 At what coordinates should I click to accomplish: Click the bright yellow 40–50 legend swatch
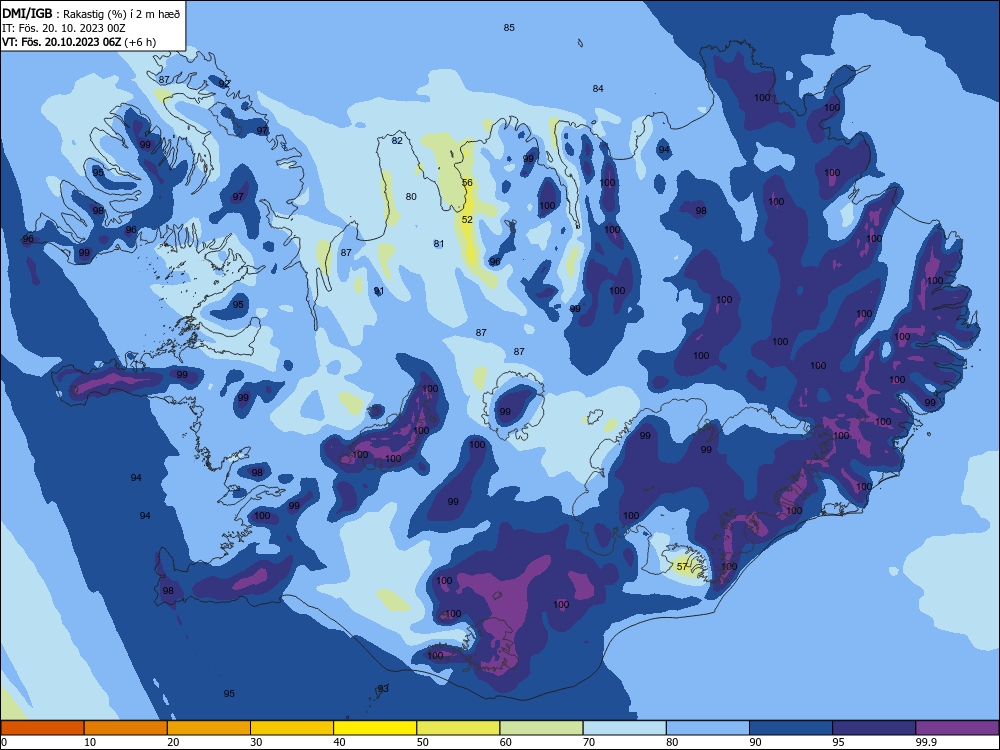[375, 728]
